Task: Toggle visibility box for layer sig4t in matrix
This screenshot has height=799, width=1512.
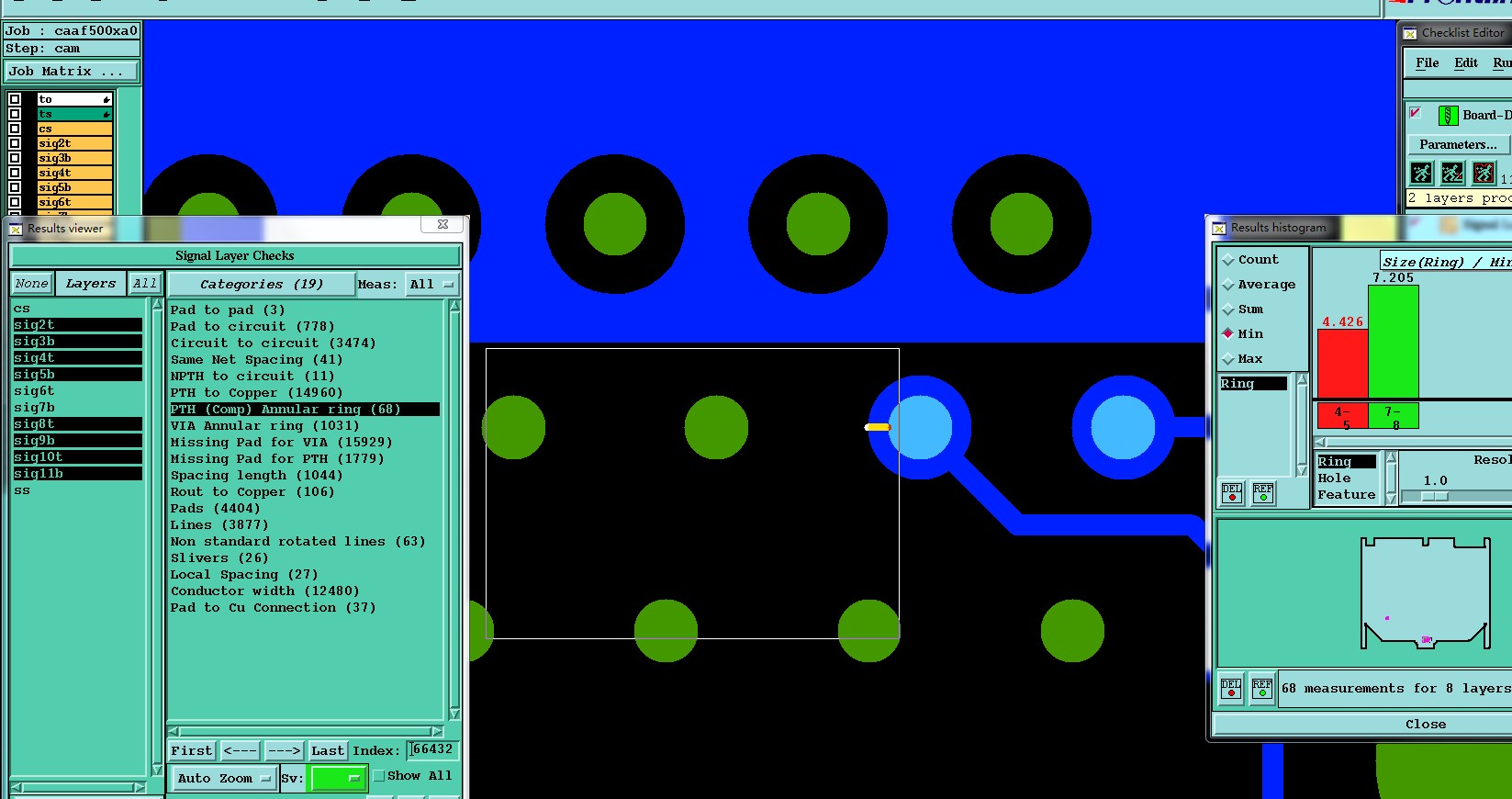Action: pos(15,173)
